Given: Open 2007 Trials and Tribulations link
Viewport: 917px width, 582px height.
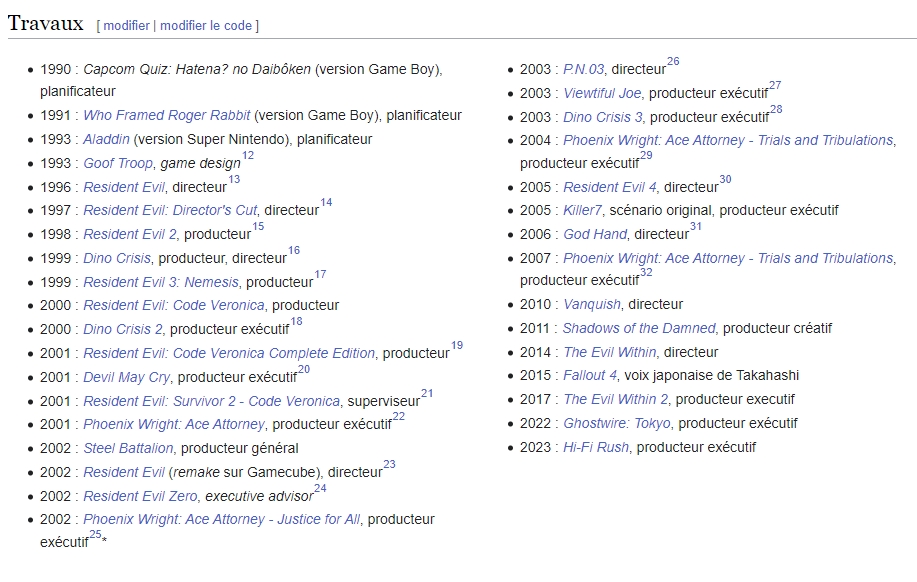Looking at the screenshot, I should (728, 258).
